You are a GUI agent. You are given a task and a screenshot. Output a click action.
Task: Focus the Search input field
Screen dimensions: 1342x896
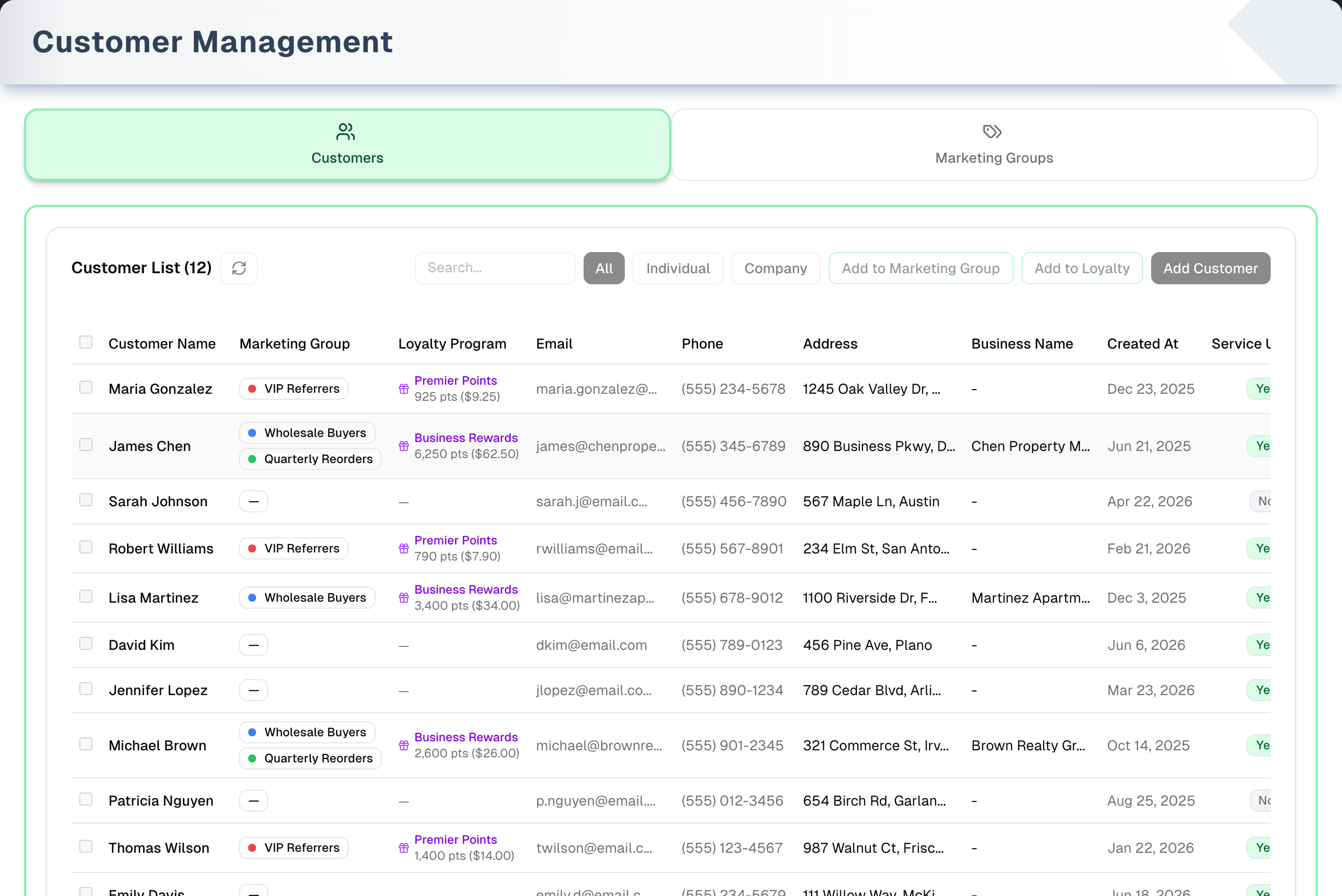pyautogui.click(x=495, y=268)
